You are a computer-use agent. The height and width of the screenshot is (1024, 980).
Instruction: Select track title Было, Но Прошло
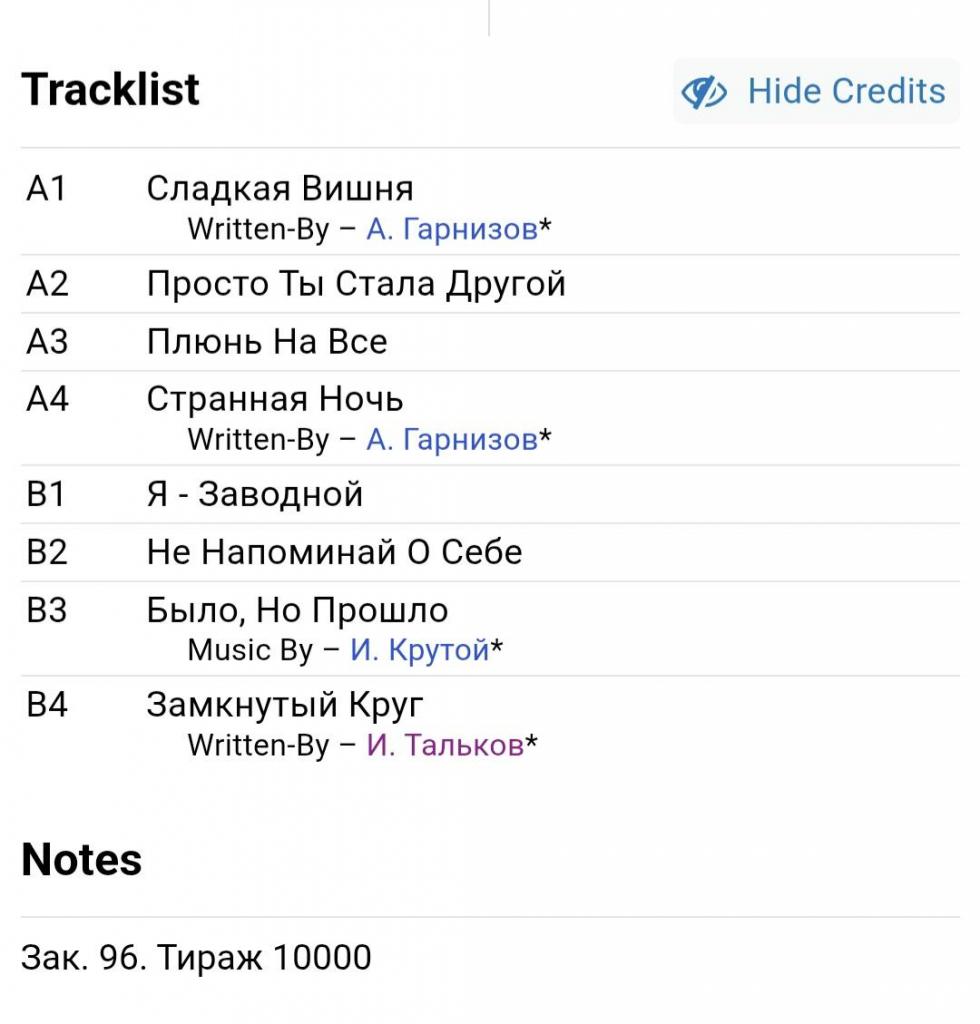click(x=297, y=611)
